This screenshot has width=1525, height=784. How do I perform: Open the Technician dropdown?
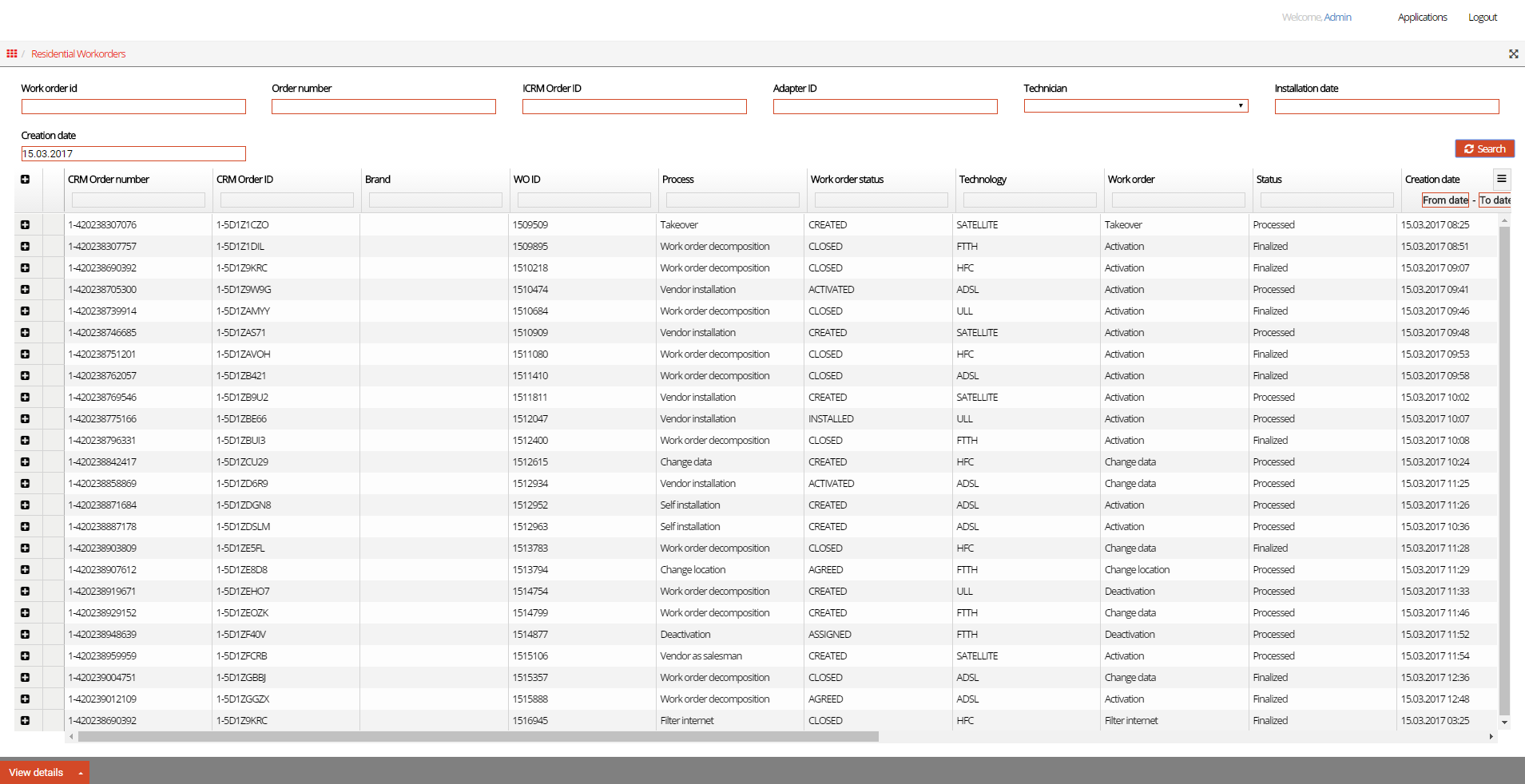pos(1136,106)
